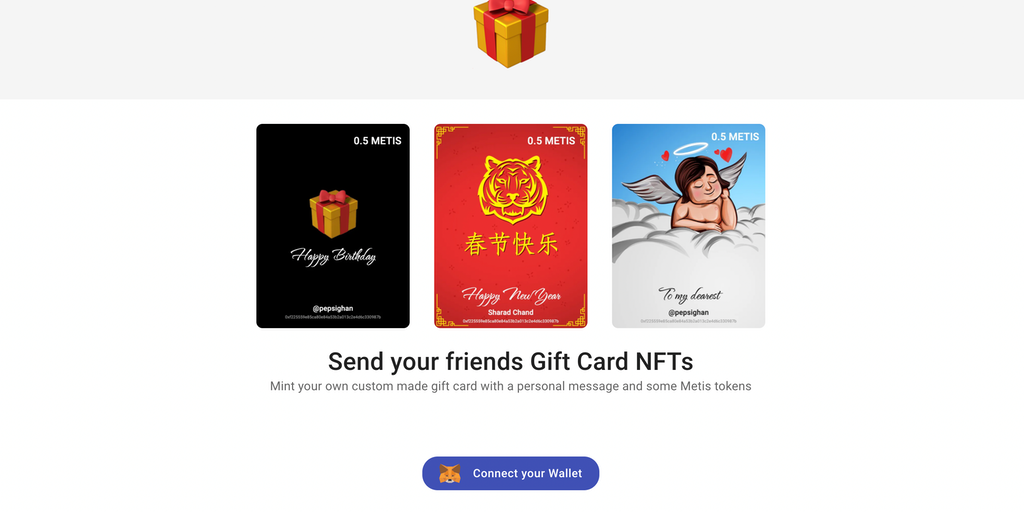Select the red Happy New Year card
1024x512 pixels.
[x=511, y=226]
